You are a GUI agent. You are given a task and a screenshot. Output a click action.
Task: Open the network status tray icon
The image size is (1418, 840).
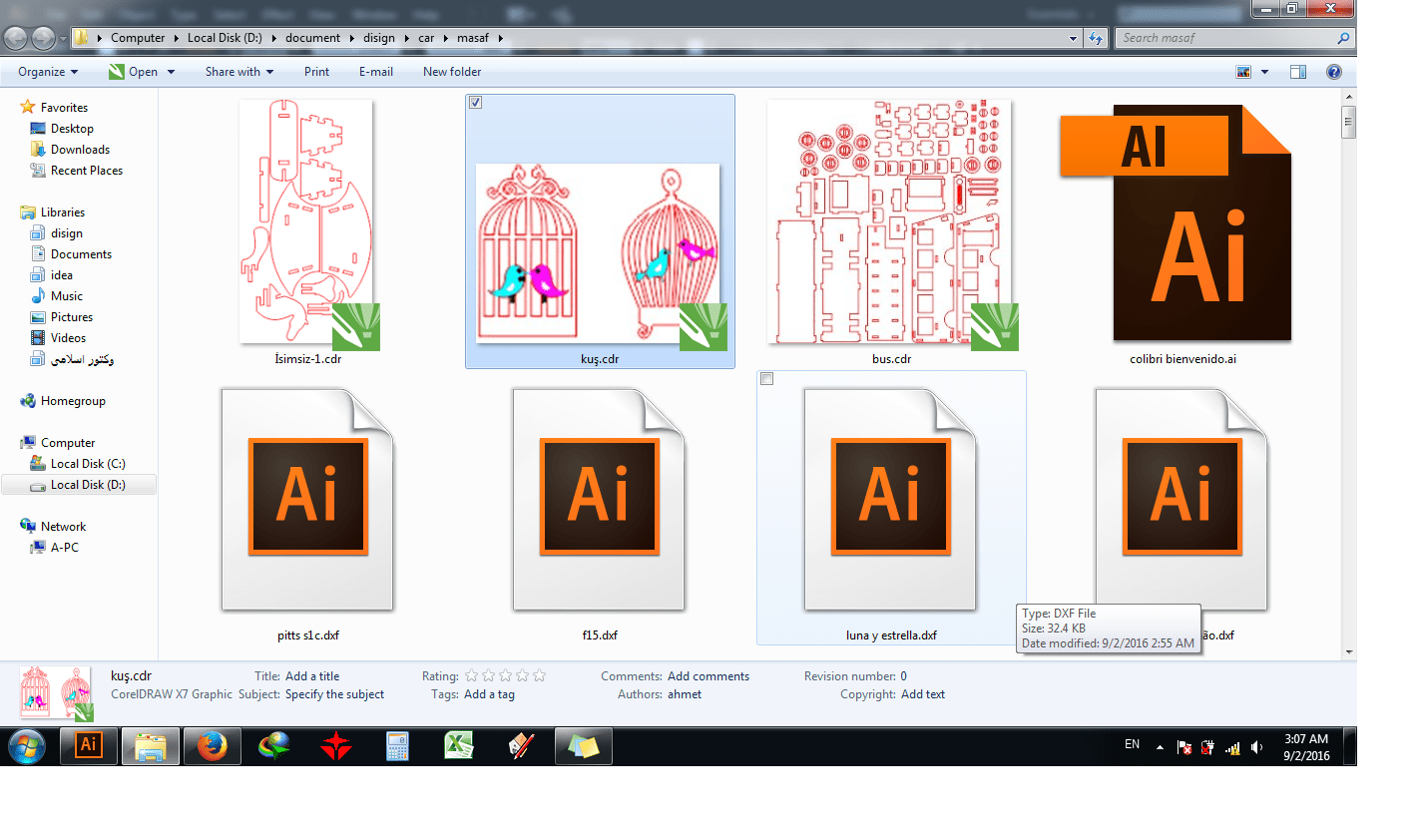click(1233, 747)
